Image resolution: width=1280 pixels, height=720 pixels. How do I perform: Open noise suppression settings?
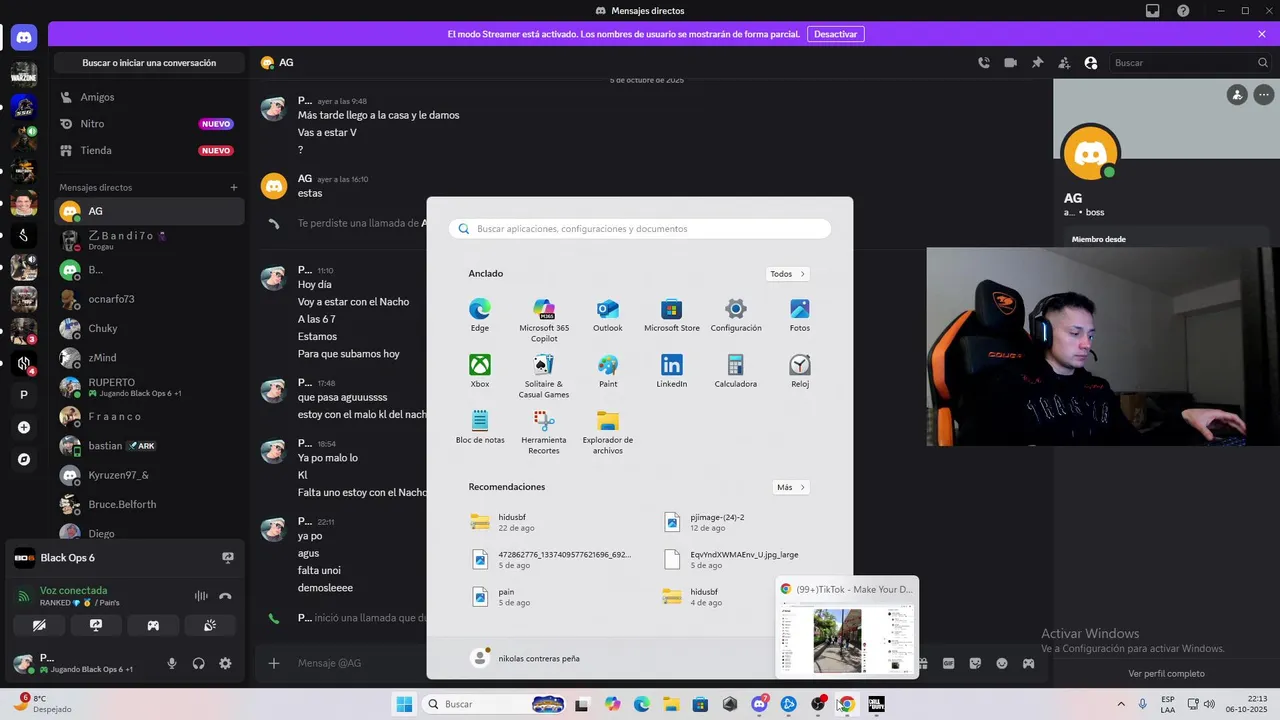pyautogui.click(x=201, y=596)
